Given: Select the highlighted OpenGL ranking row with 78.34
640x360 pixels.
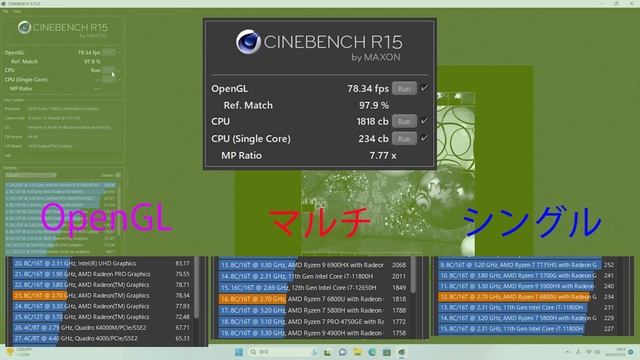Looking at the screenshot, I should point(101,295).
